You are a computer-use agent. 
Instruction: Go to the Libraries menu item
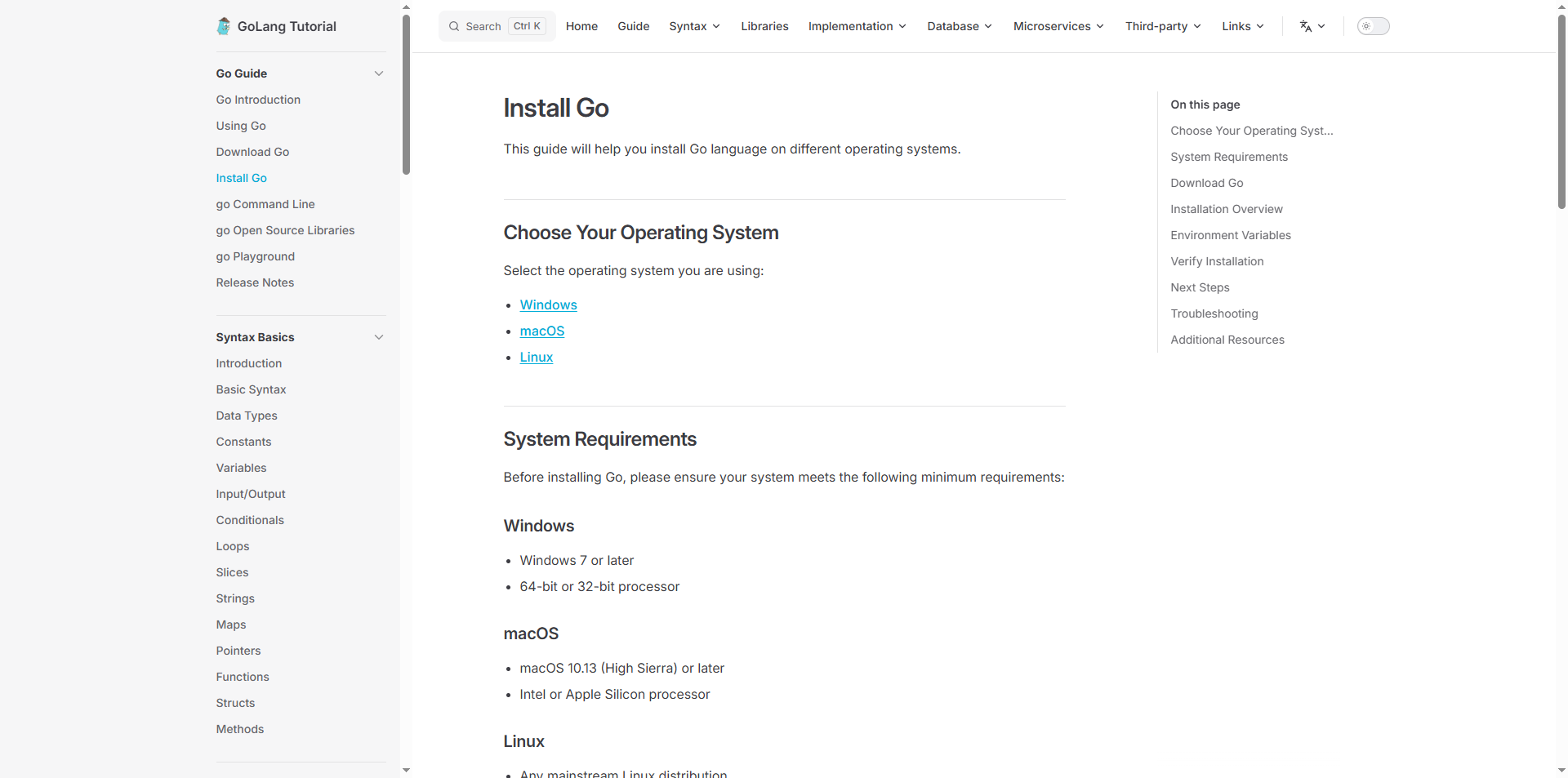click(764, 25)
